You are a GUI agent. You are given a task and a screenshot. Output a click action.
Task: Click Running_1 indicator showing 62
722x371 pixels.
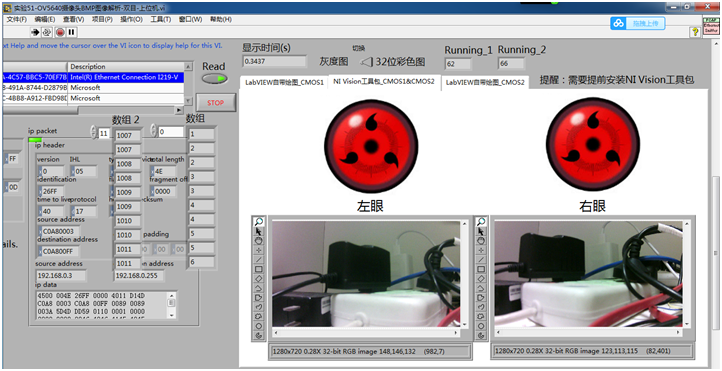click(x=458, y=64)
